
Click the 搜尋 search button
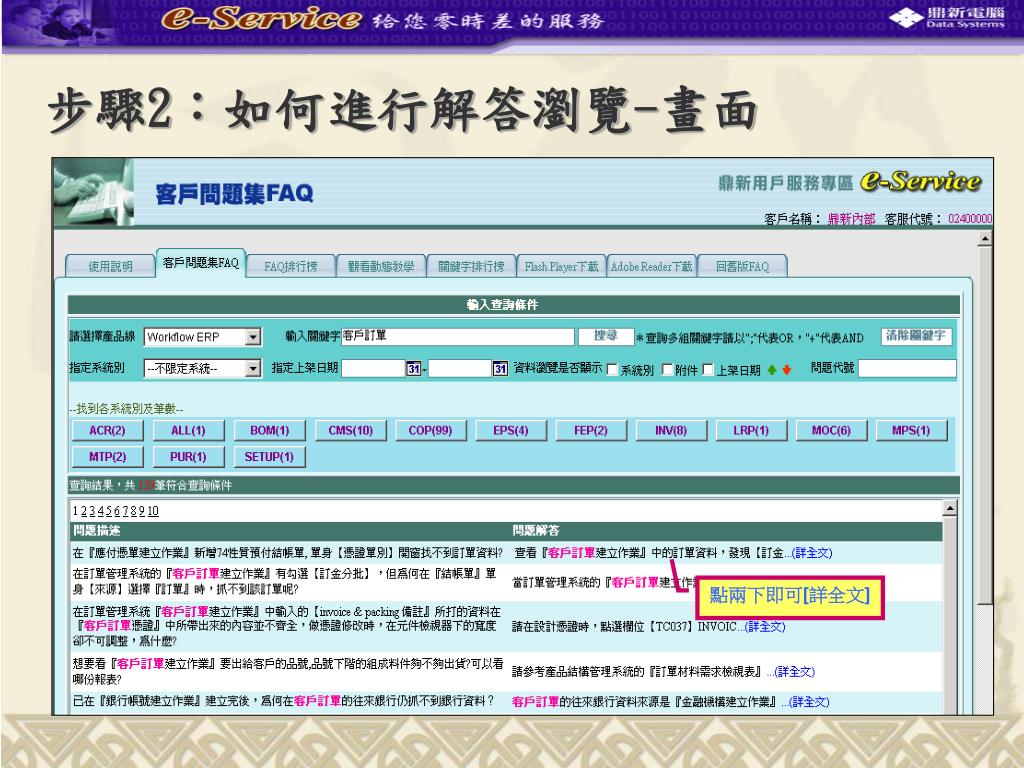click(x=605, y=336)
